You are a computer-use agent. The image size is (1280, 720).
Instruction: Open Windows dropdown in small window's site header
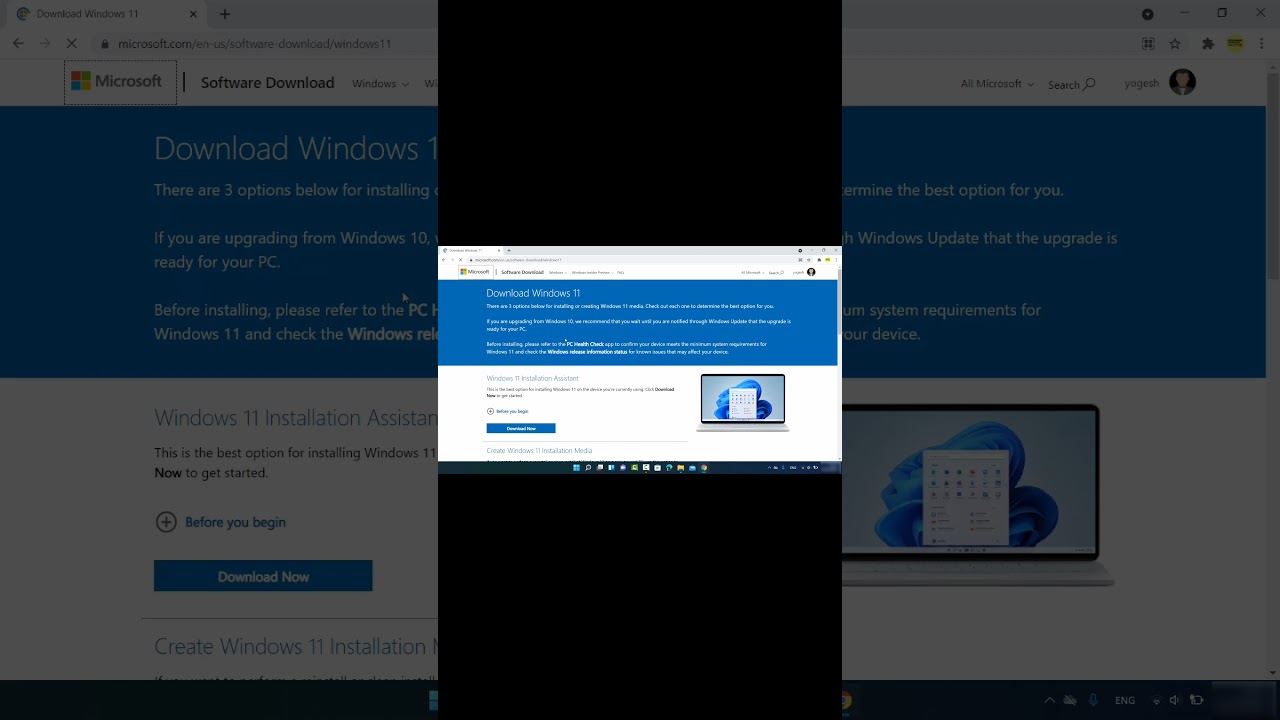pyautogui.click(x=558, y=272)
